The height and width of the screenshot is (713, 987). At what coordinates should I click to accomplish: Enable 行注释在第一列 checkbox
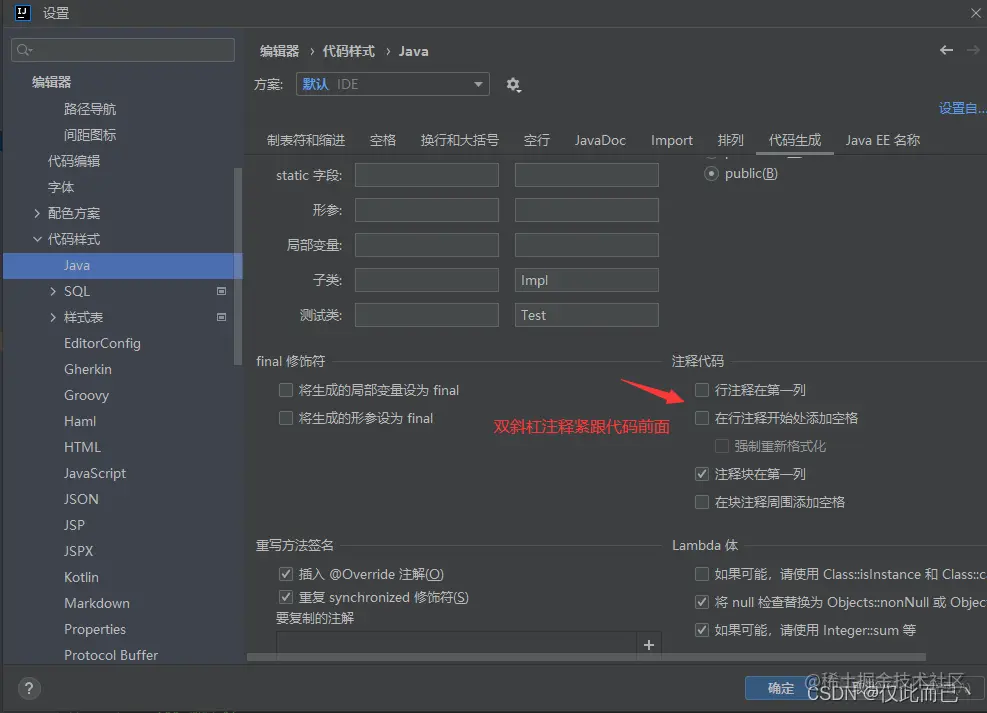click(x=701, y=390)
